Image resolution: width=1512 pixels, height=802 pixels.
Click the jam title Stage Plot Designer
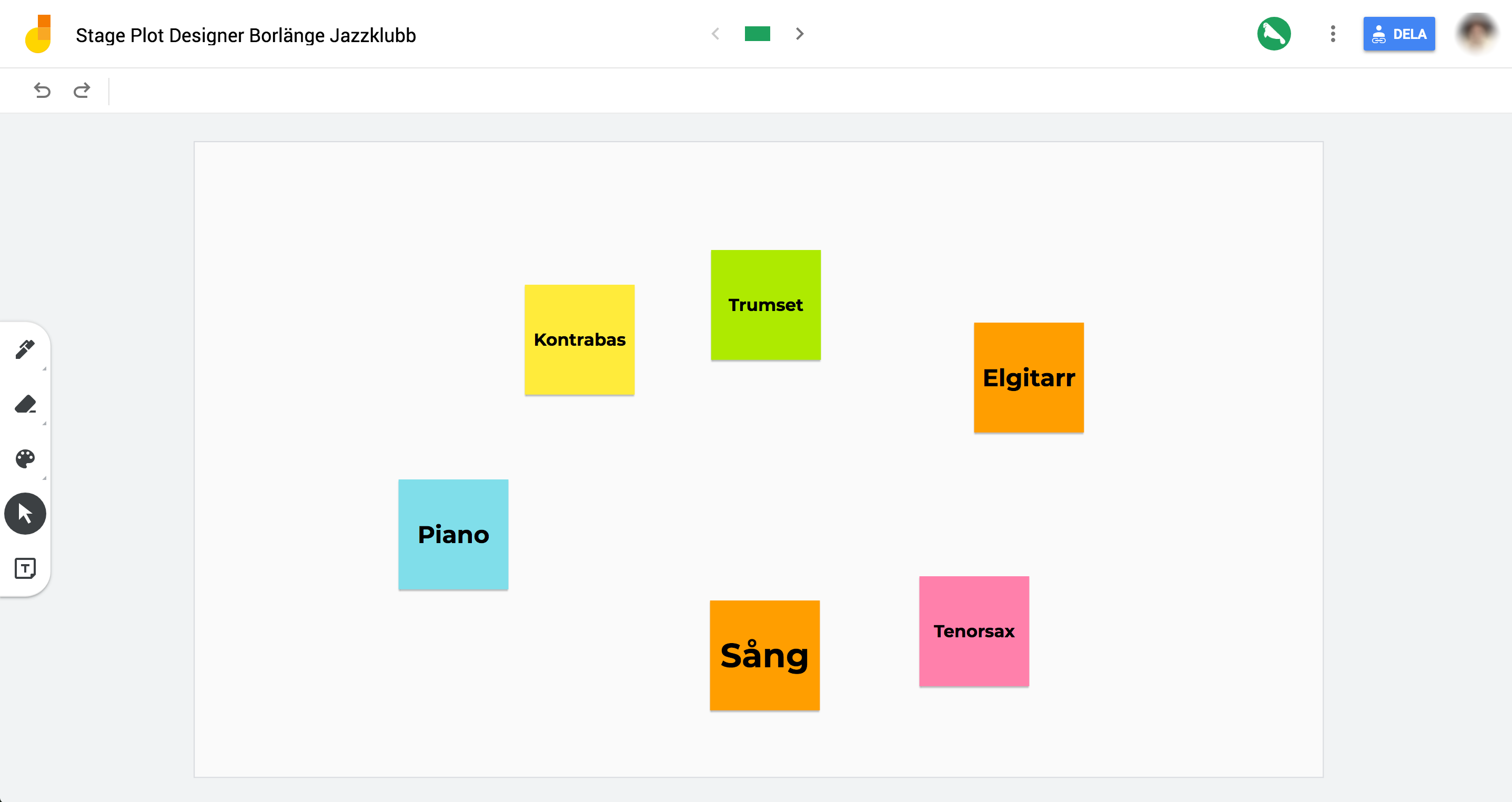246,35
